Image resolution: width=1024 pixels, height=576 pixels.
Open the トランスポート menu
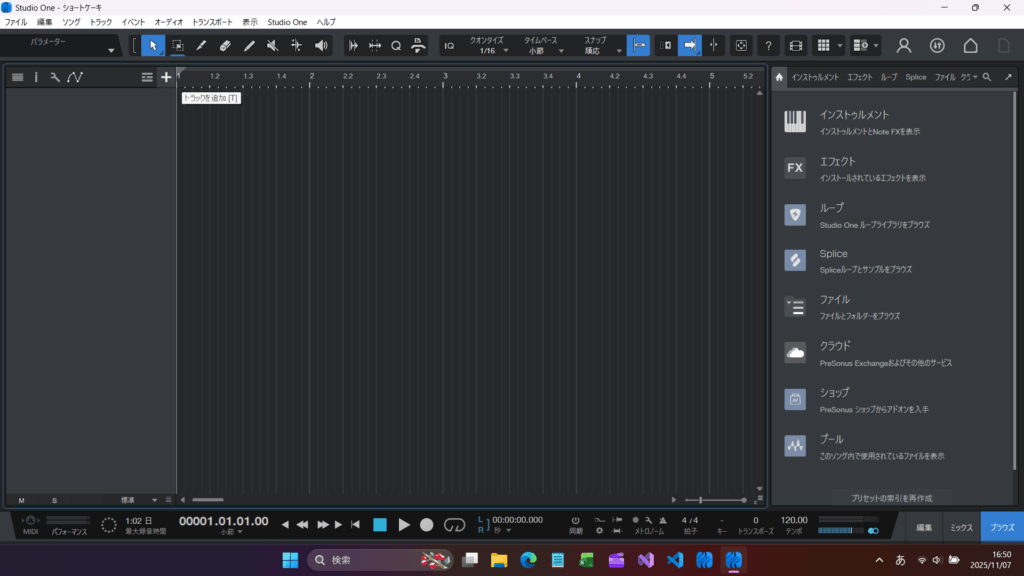click(211, 21)
